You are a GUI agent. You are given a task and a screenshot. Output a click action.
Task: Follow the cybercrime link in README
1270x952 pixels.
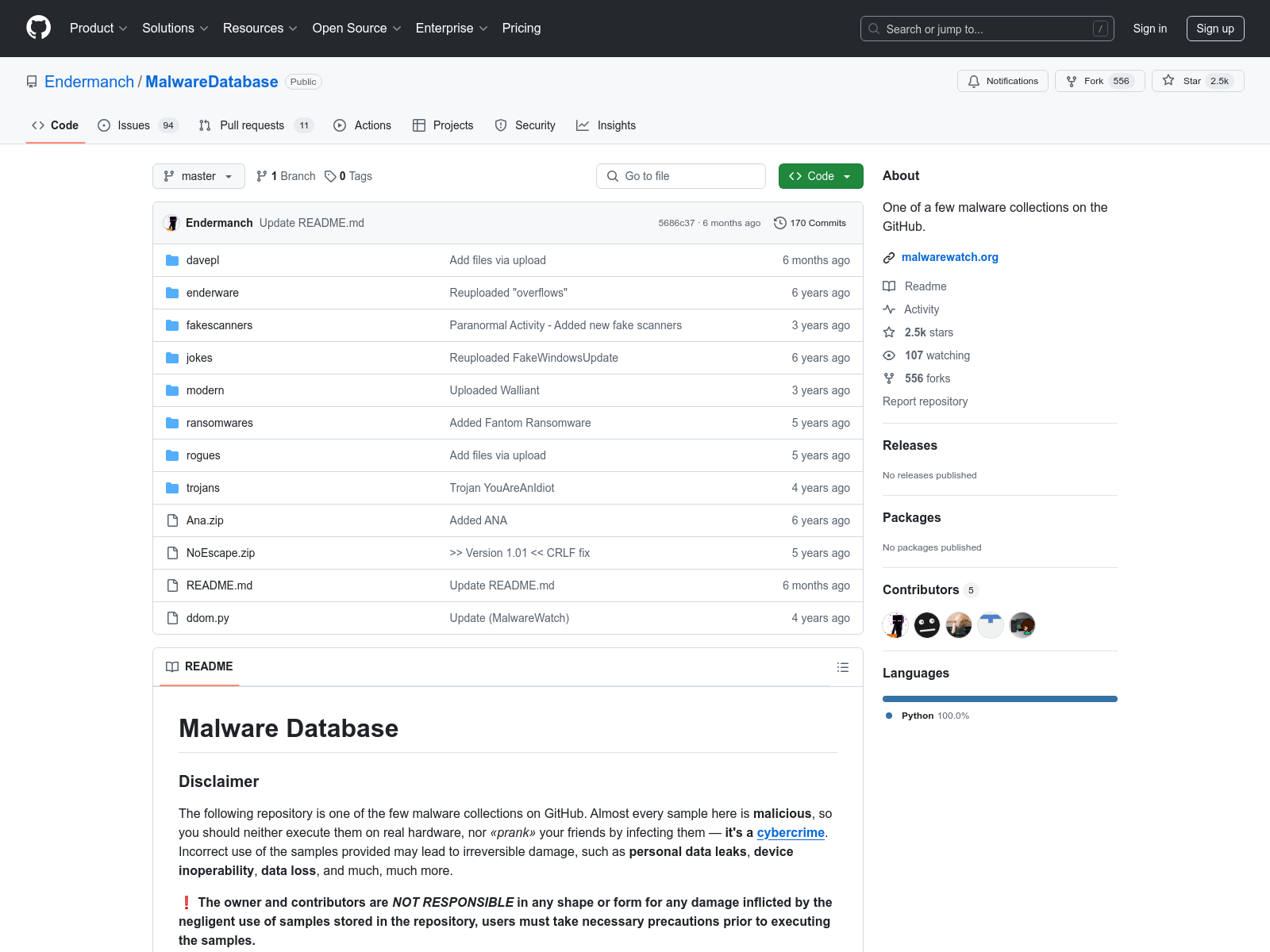pos(791,832)
